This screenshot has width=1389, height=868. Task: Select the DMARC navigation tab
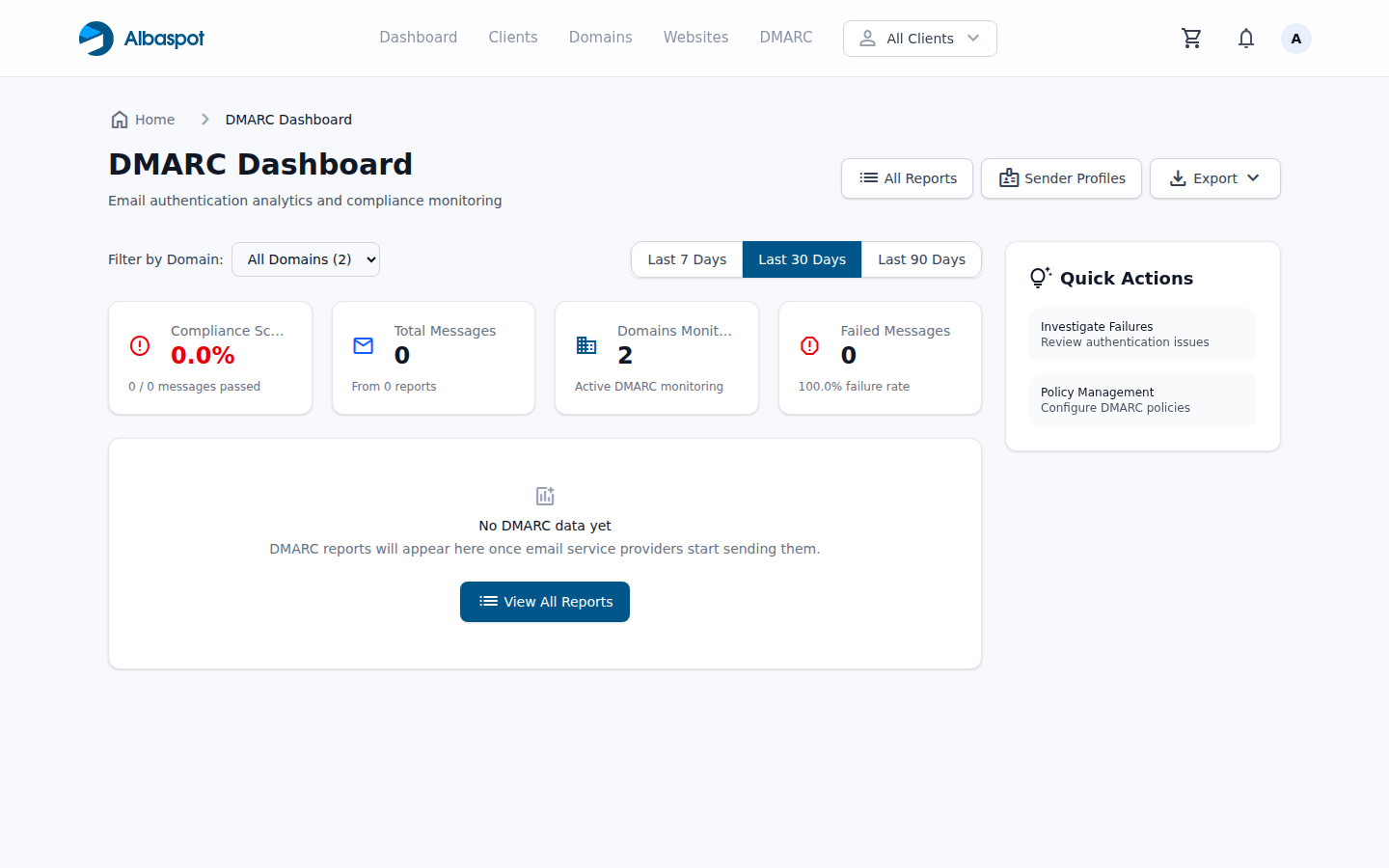click(785, 37)
